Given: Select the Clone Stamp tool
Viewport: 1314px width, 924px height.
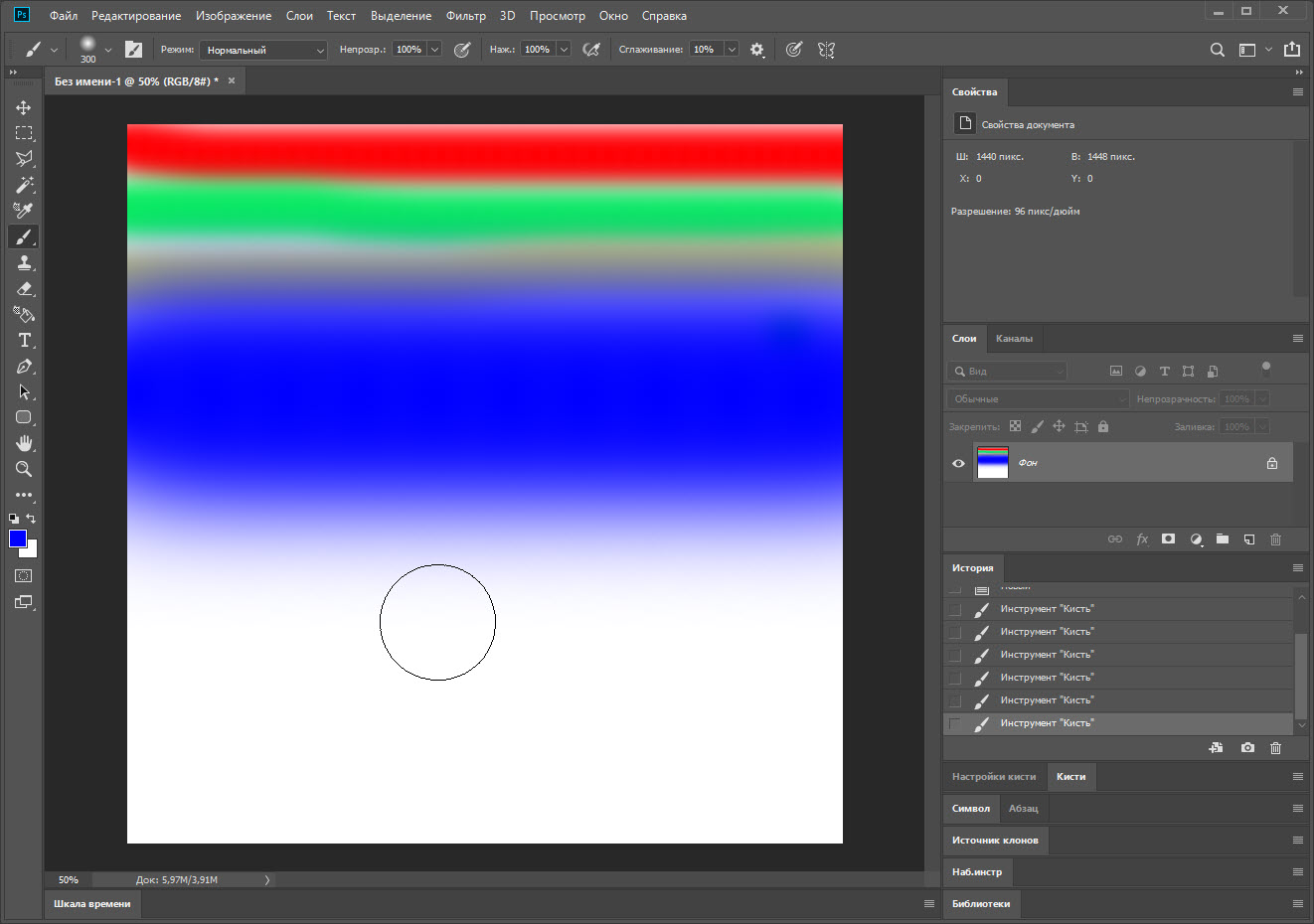Looking at the screenshot, I should tap(24, 262).
